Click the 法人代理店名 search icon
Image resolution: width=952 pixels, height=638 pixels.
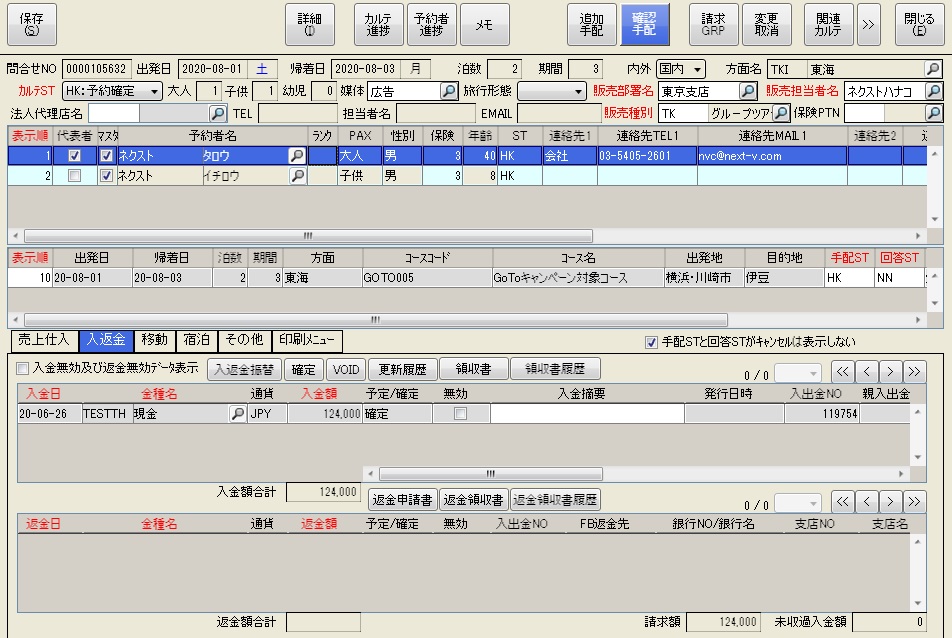tap(217, 113)
